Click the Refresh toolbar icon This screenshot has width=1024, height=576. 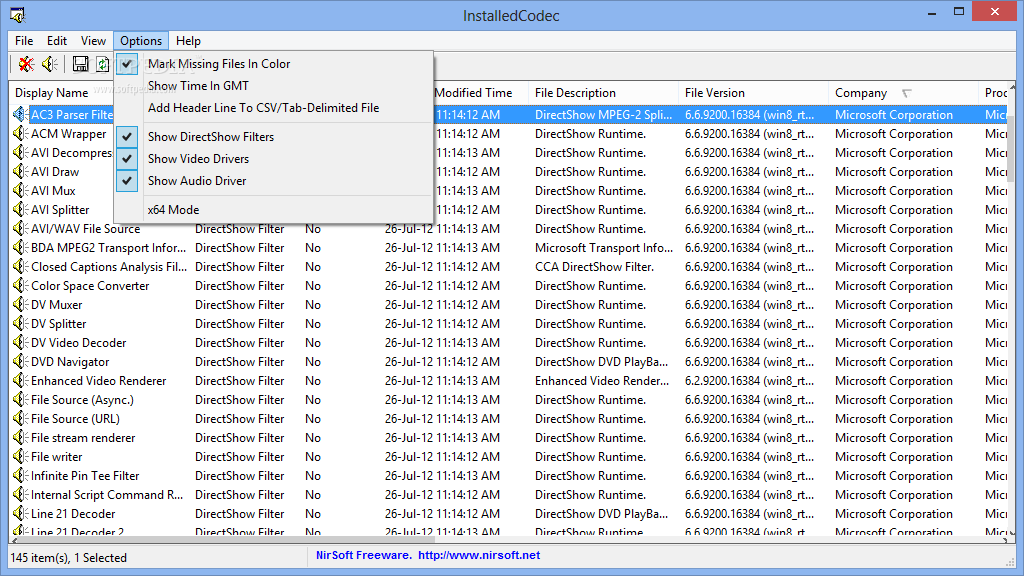click(x=103, y=63)
